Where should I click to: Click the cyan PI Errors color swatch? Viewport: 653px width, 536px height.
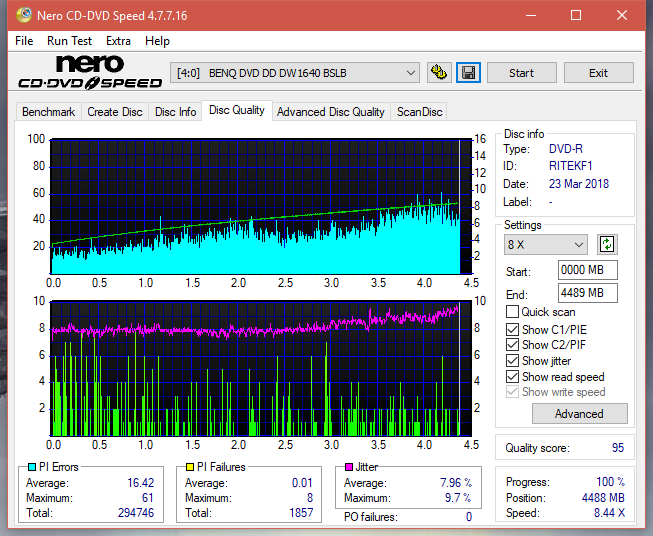32,467
